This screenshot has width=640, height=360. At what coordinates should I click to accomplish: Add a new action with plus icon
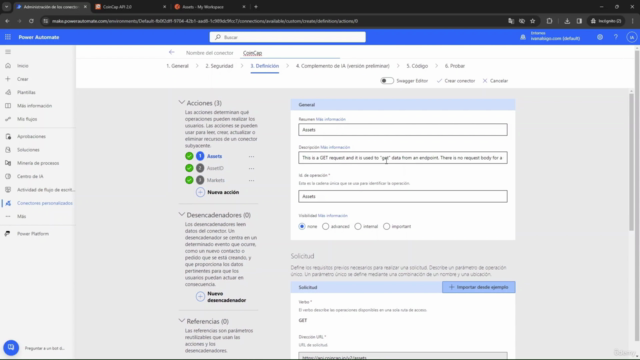click(x=200, y=192)
